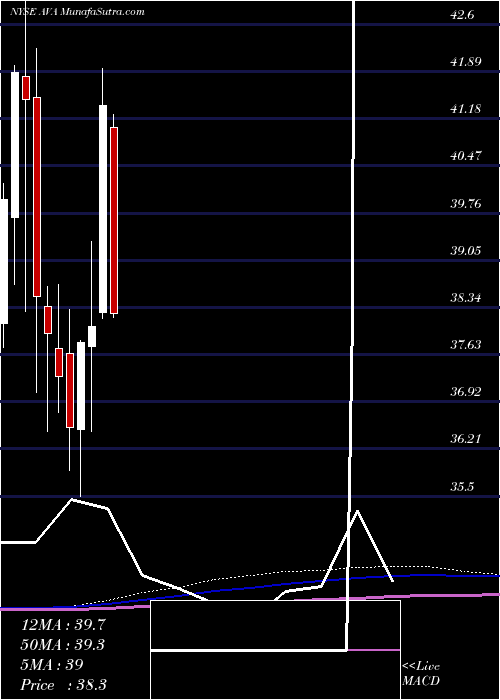Click the 38.34 price axis label

pyautogui.click(x=465, y=298)
